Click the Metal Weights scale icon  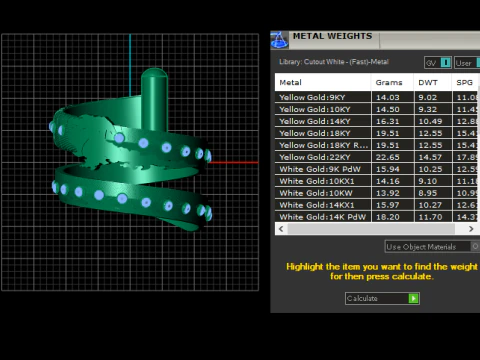pos(279,40)
